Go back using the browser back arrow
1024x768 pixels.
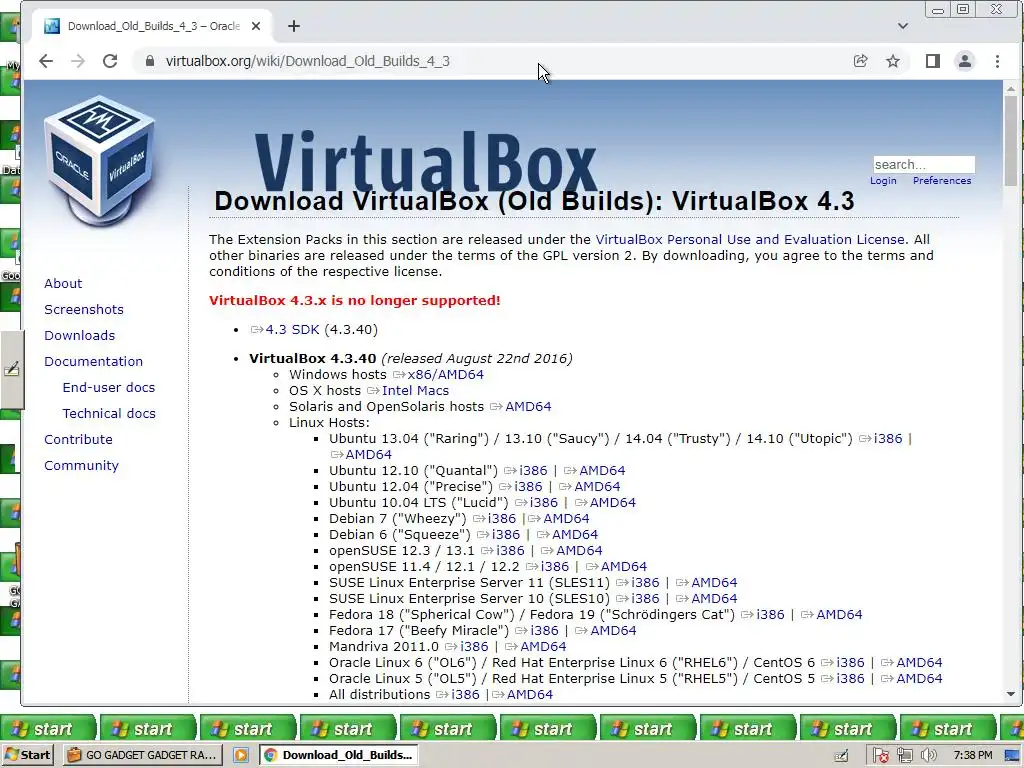[46, 61]
